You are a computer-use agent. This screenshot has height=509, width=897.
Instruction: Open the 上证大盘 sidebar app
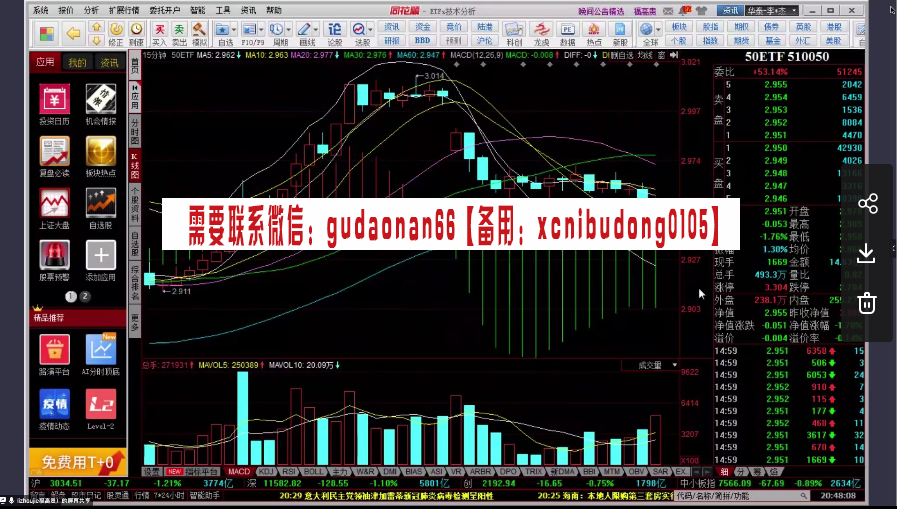coord(54,208)
